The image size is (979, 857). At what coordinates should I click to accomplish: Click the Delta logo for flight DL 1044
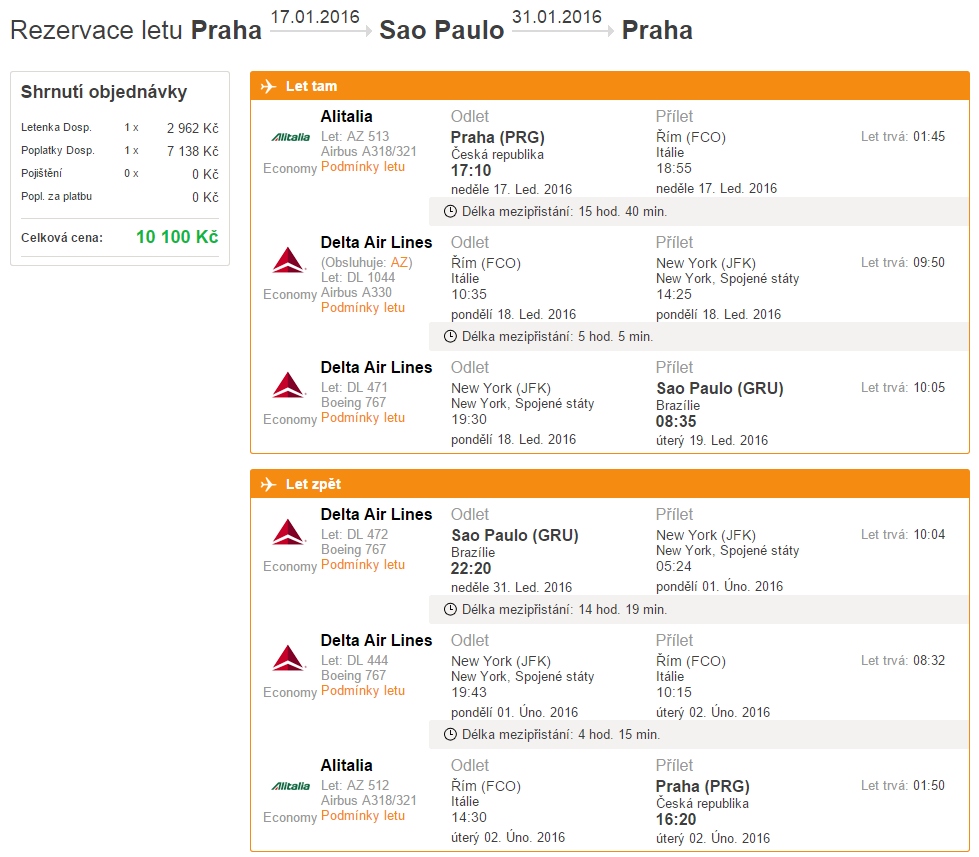288,260
